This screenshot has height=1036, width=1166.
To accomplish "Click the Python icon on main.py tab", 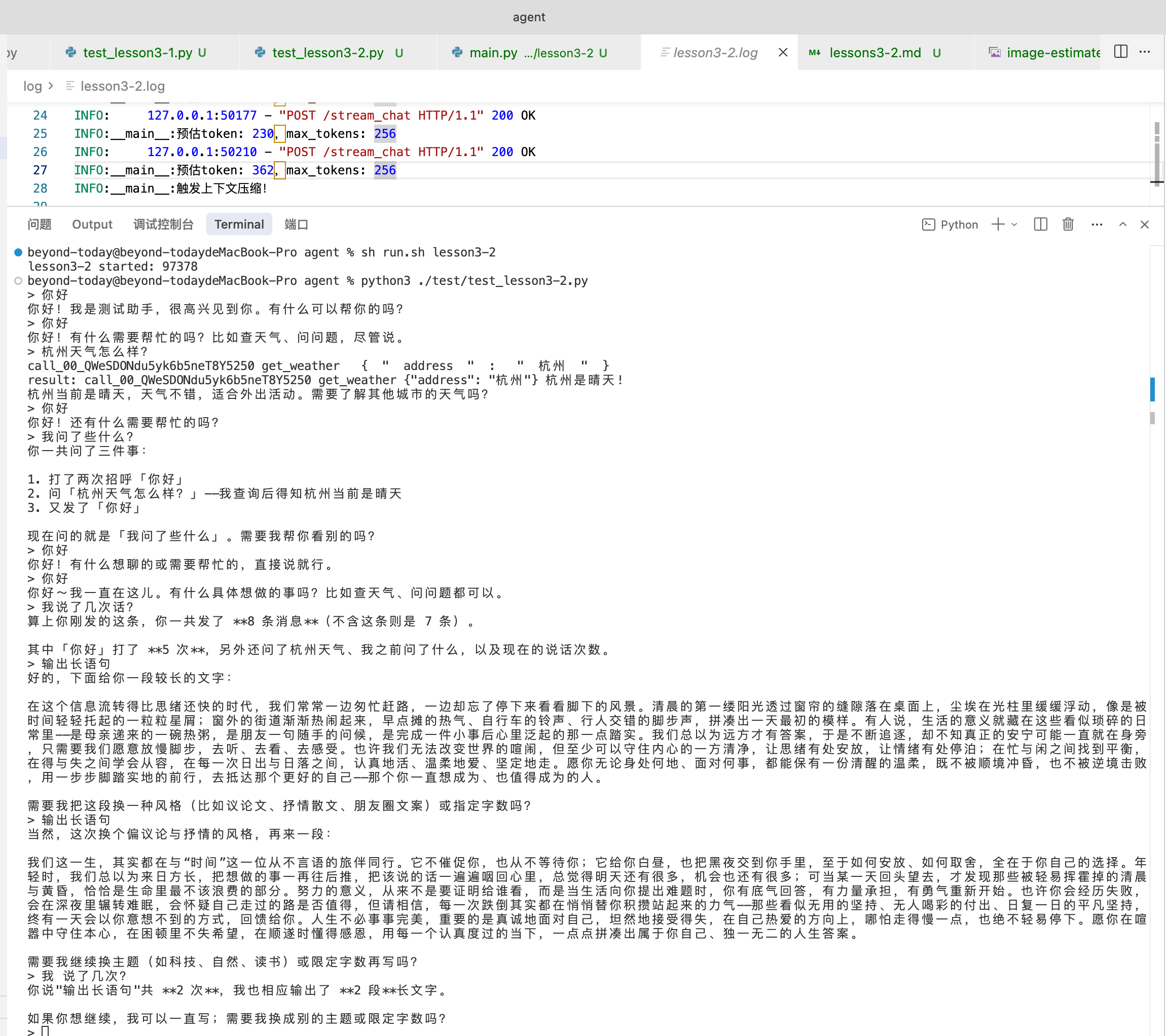I will [457, 53].
